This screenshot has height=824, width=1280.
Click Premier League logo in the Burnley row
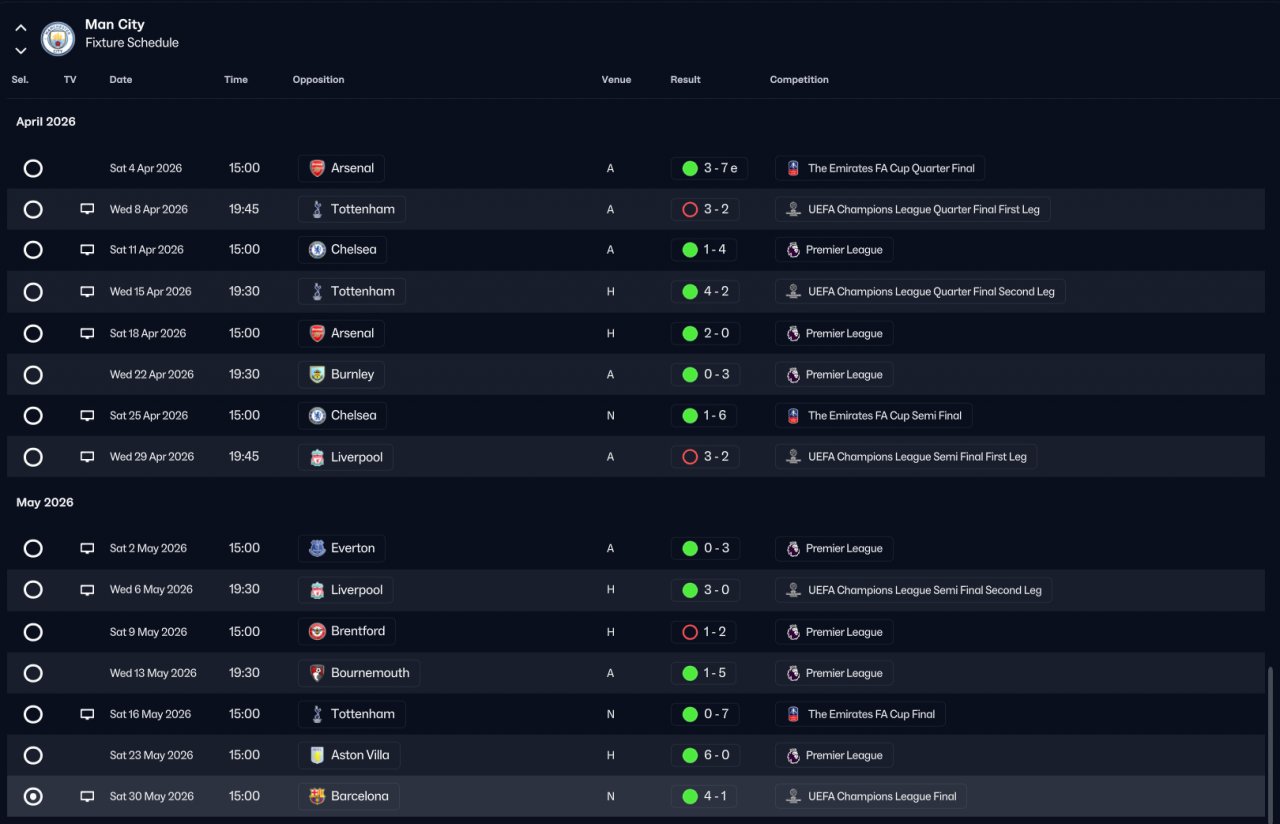click(793, 374)
